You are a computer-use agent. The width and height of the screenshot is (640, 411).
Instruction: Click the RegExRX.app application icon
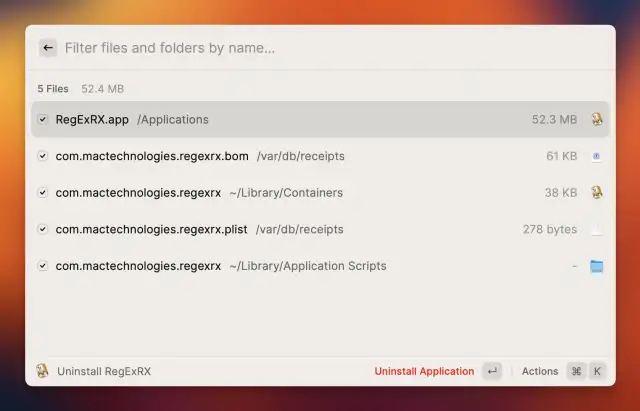pos(597,120)
